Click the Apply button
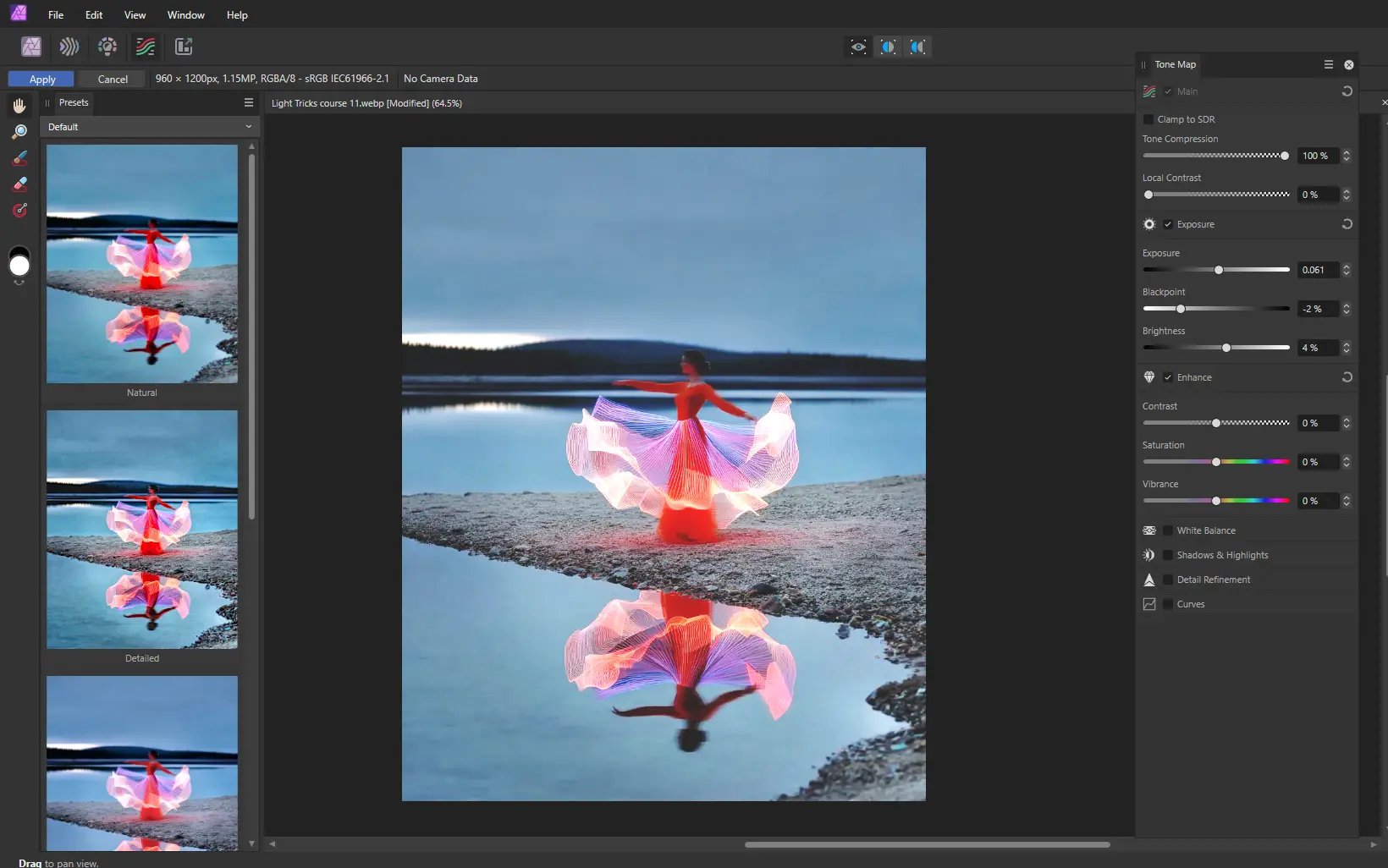The height and width of the screenshot is (868, 1388). point(41,79)
